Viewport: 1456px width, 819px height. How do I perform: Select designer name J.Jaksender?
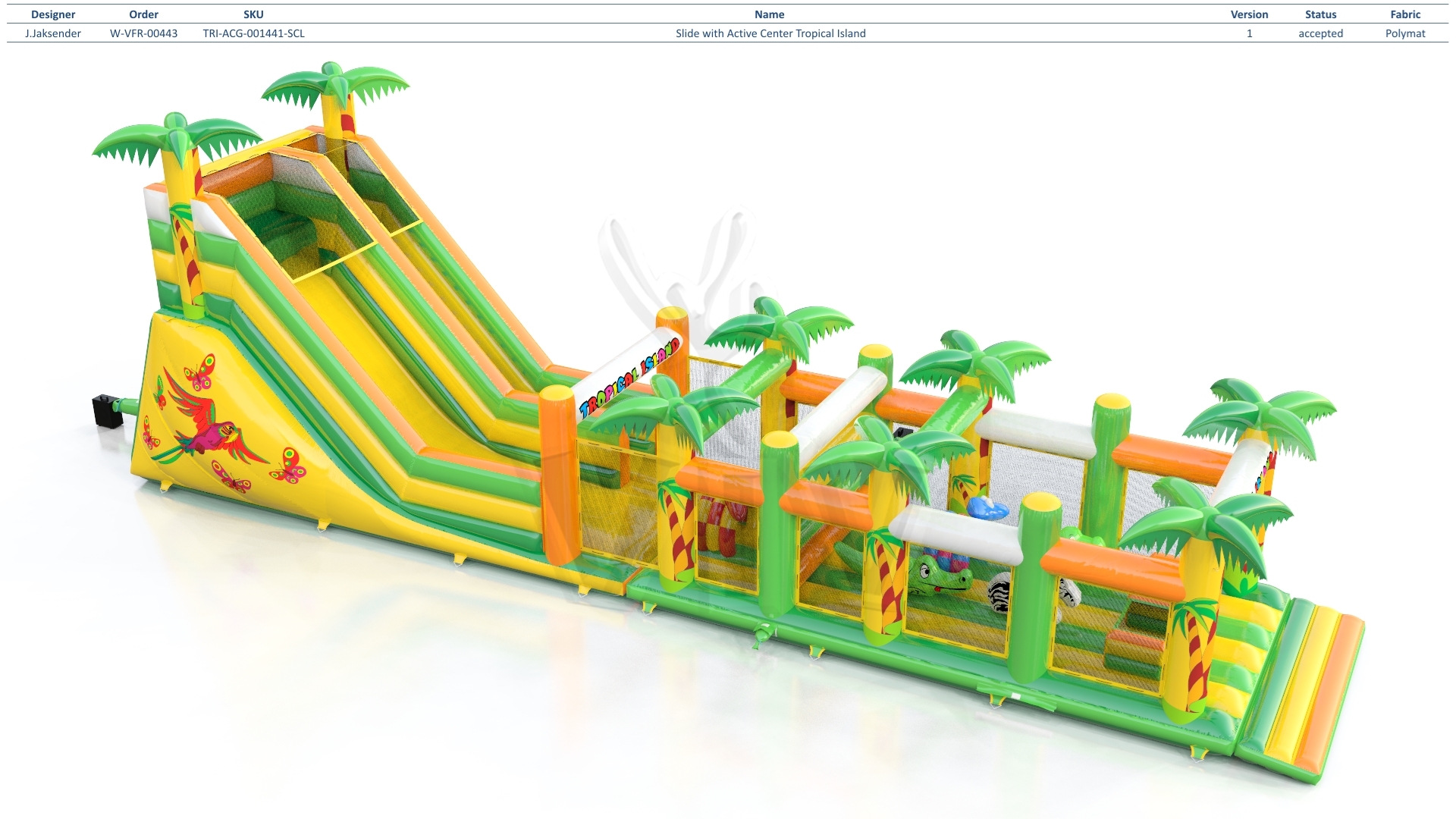tap(53, 33)
